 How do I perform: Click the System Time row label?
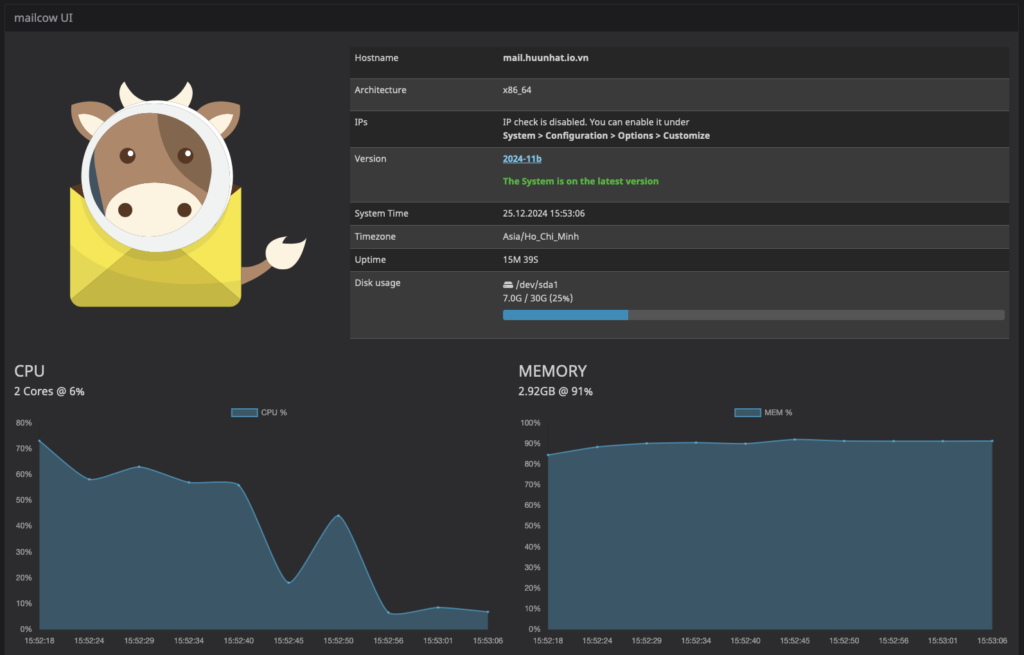381,213
